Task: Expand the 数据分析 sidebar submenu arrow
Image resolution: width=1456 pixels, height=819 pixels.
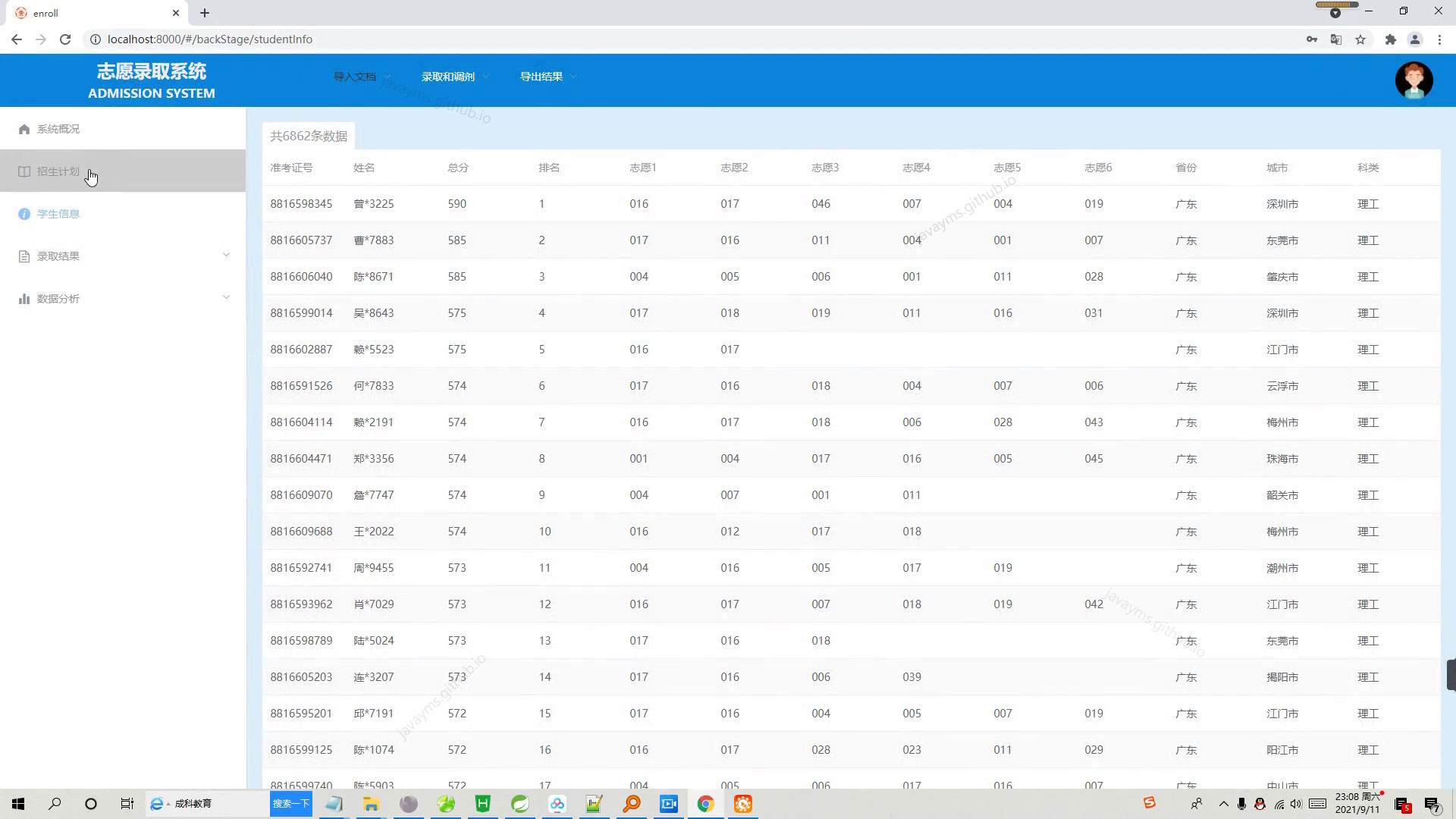Action: coord(226,298)
